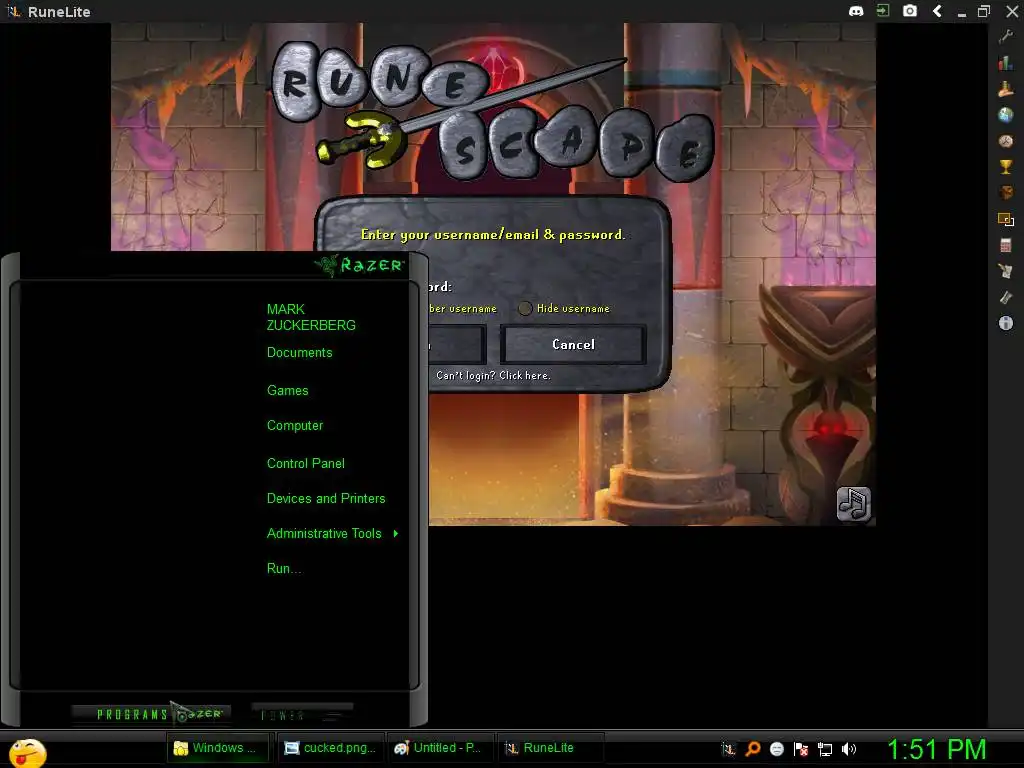The image size is (1024, 768).
Task: Switch to Untitled Paint taskbar item
Action: point(439,748)
